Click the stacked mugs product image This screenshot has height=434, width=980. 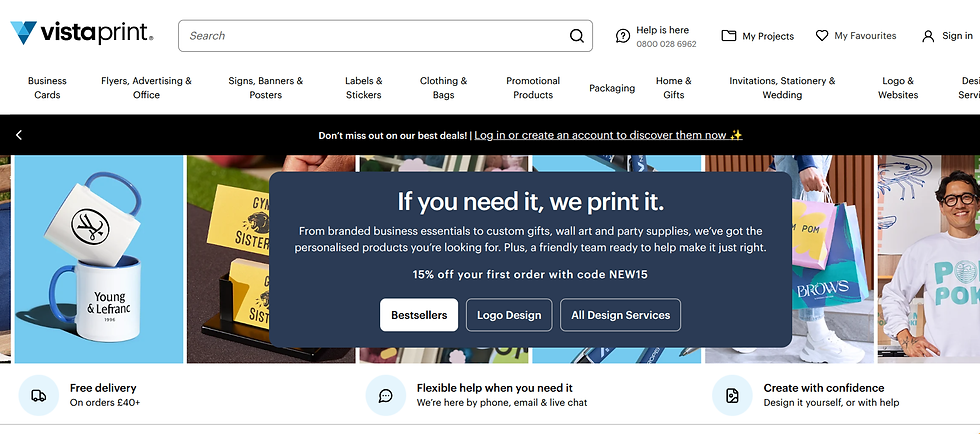(x=99, y=259)
